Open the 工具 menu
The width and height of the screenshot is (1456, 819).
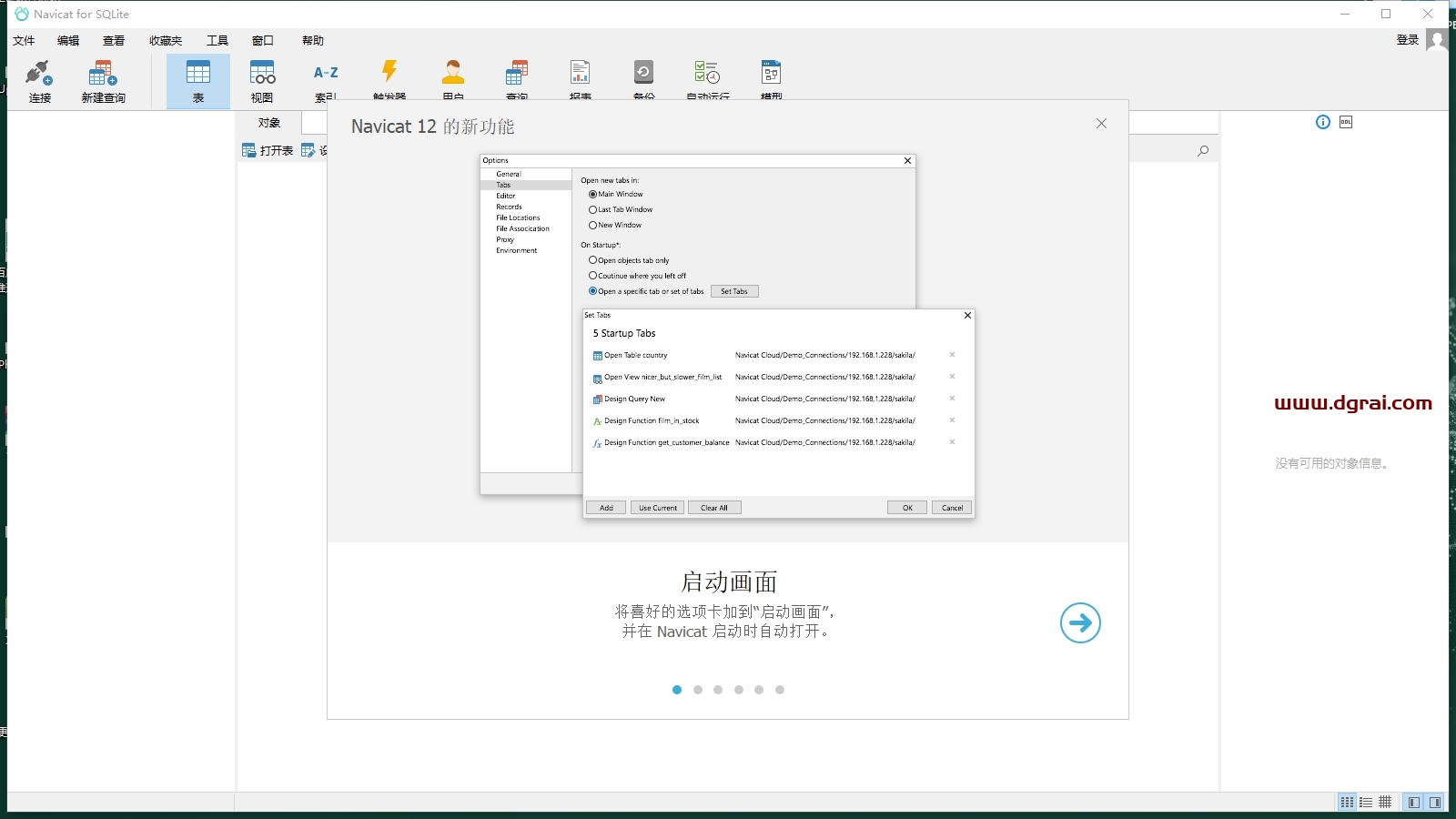coord(217,40)
